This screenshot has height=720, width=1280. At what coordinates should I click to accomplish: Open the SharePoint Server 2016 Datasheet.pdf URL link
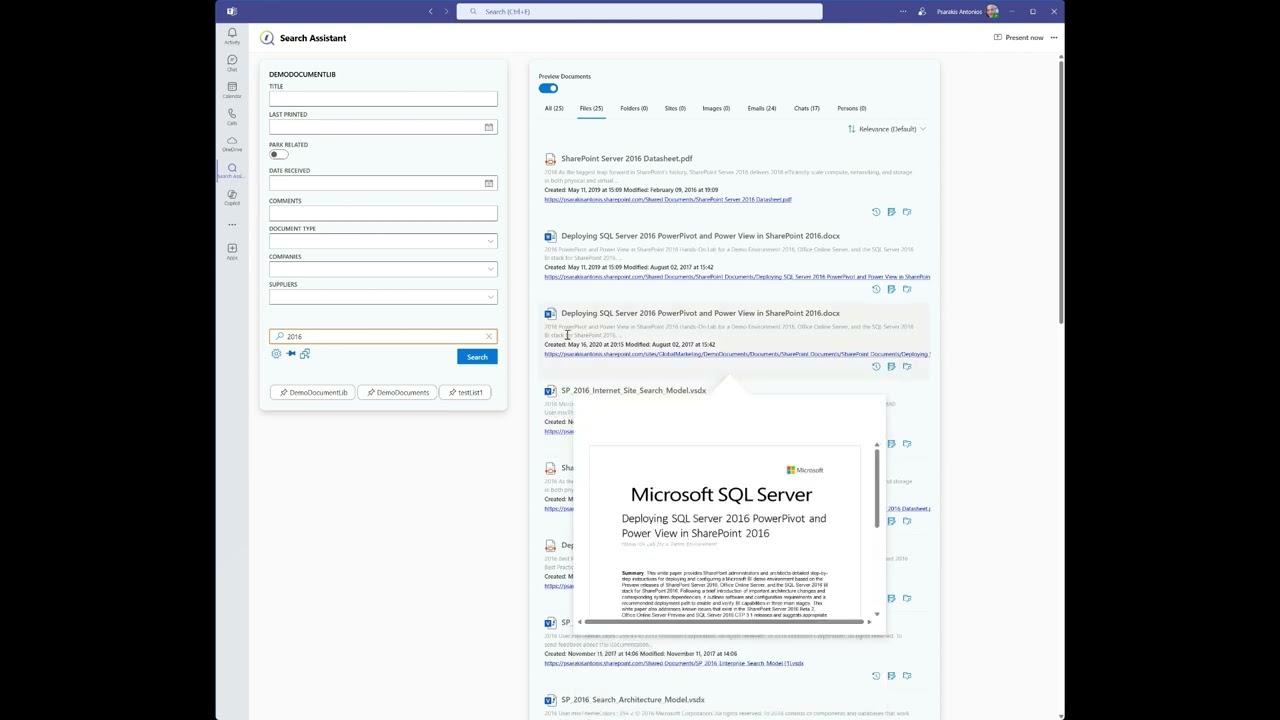pos(668,199)
